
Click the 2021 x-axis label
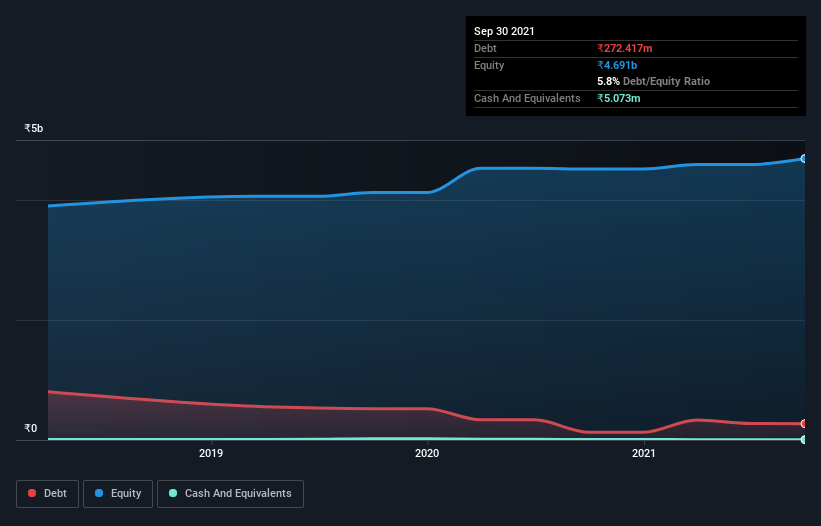click(644, 453)
